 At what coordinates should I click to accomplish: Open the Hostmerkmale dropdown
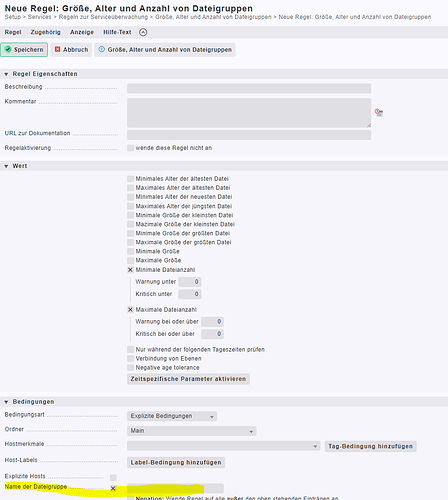coord(223,446)
